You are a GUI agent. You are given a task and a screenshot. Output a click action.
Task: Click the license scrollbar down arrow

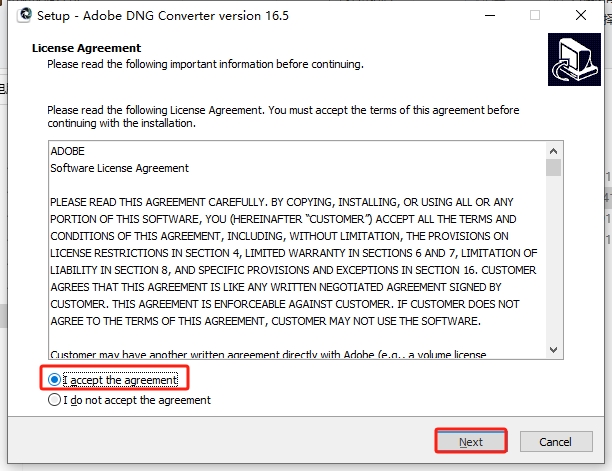pos(553,350)
